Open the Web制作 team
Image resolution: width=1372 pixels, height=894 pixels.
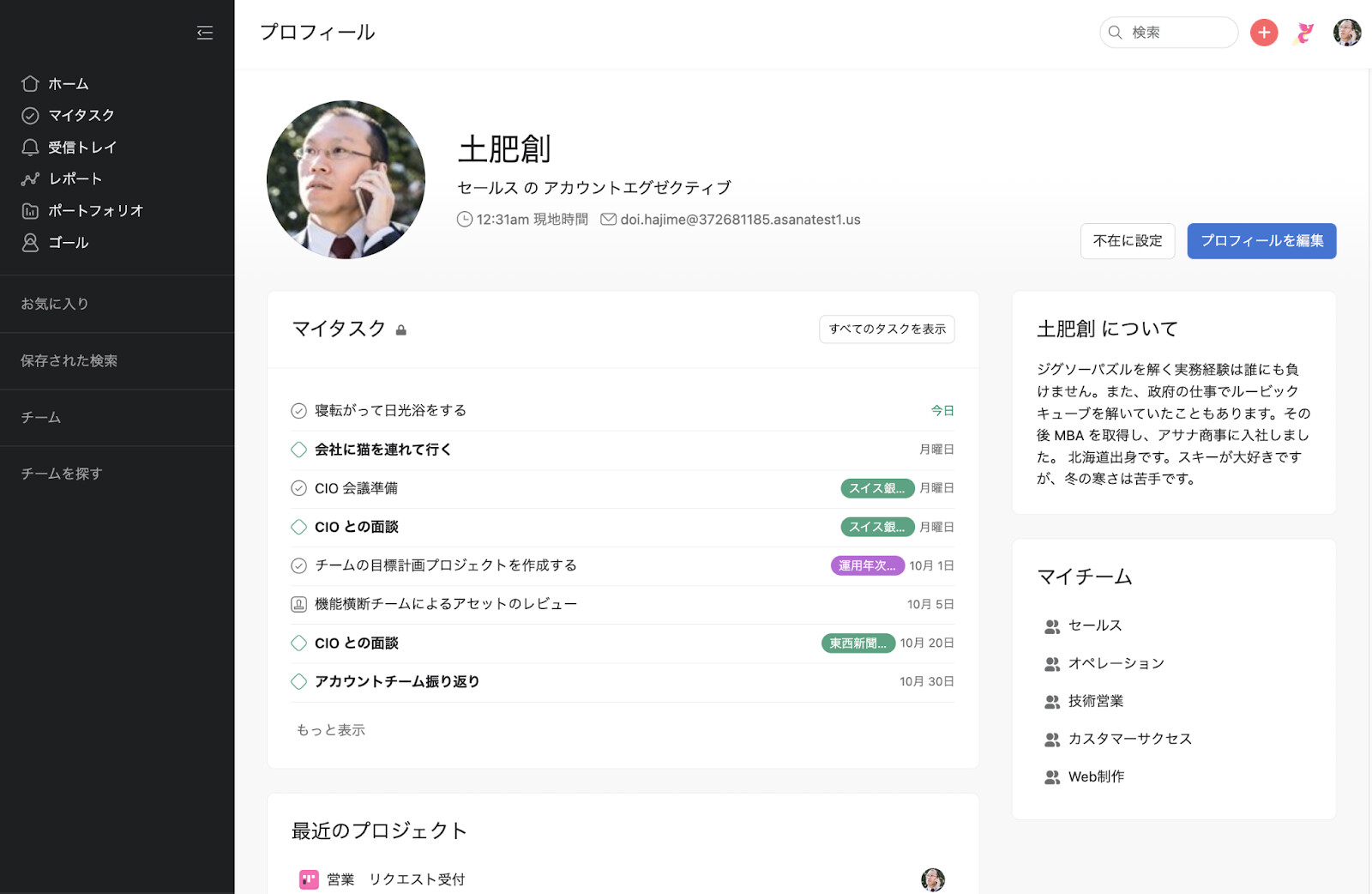1097,776
